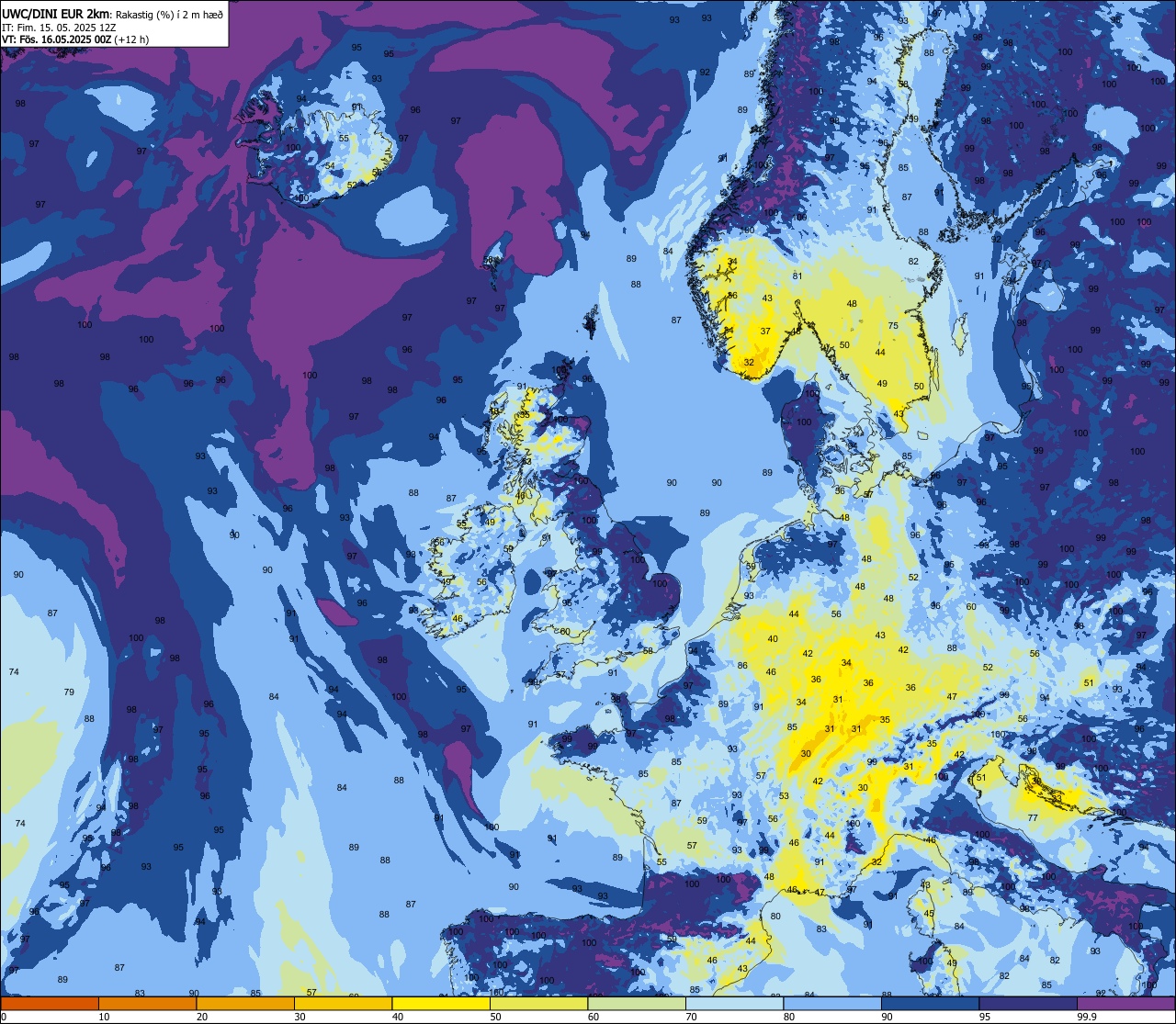
Task: Select the 50–60 pale yellow legend segment
Action: tap(538, 1003)
